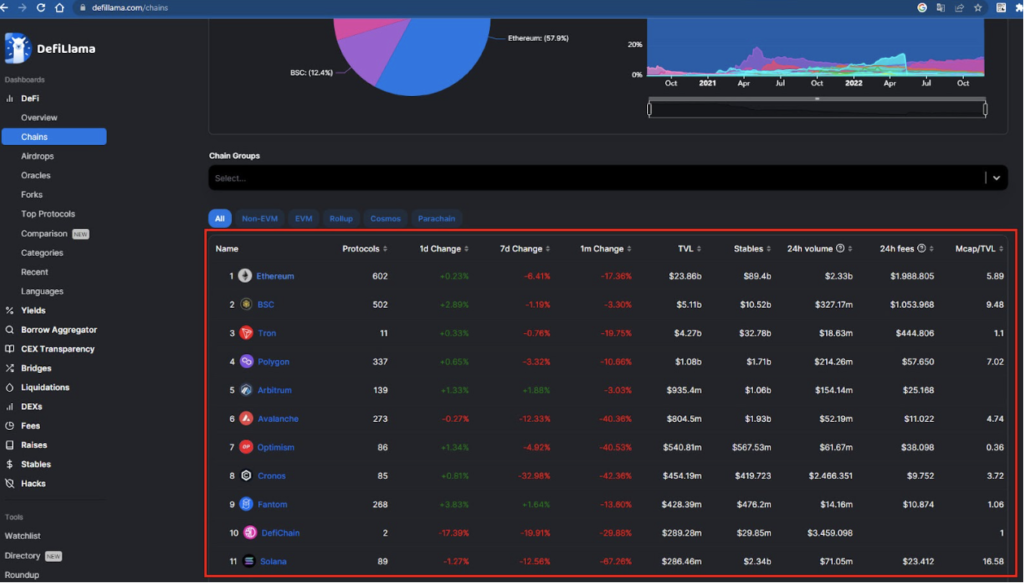
Task: Sort the table by TVL column
Action: (x=689, y=249)
